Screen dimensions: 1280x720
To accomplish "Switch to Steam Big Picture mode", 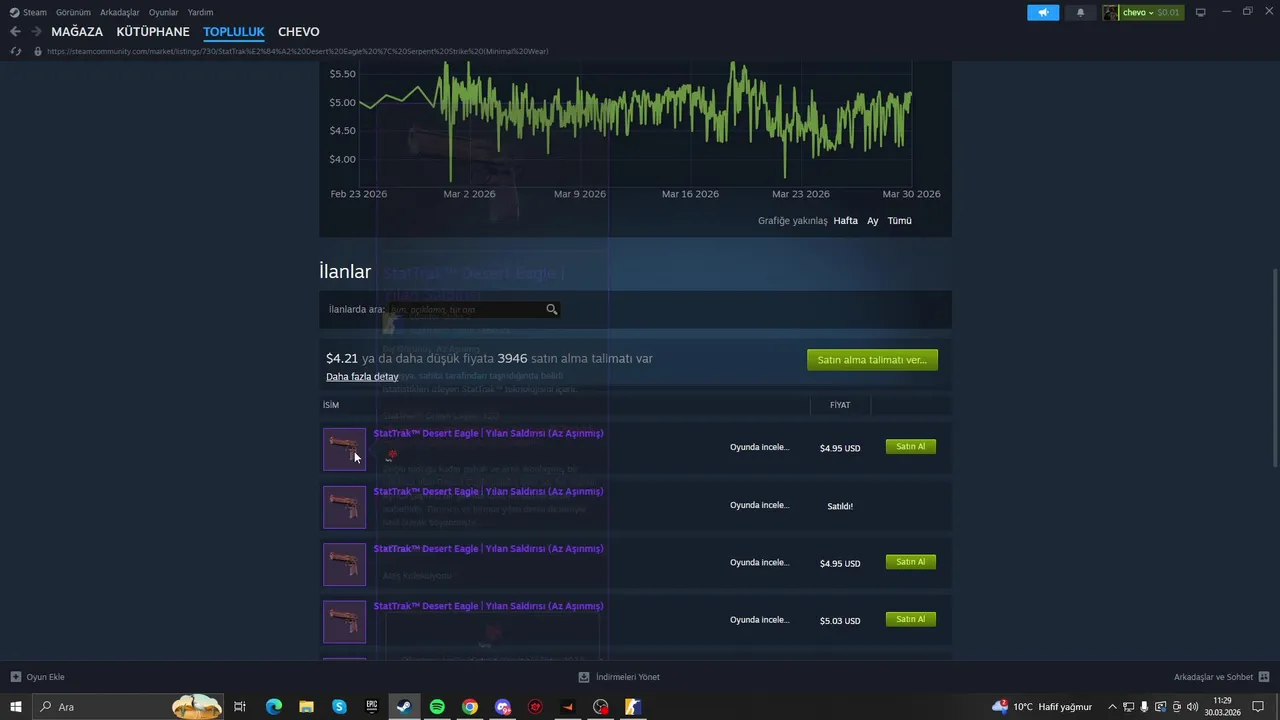I will 1201,12.
